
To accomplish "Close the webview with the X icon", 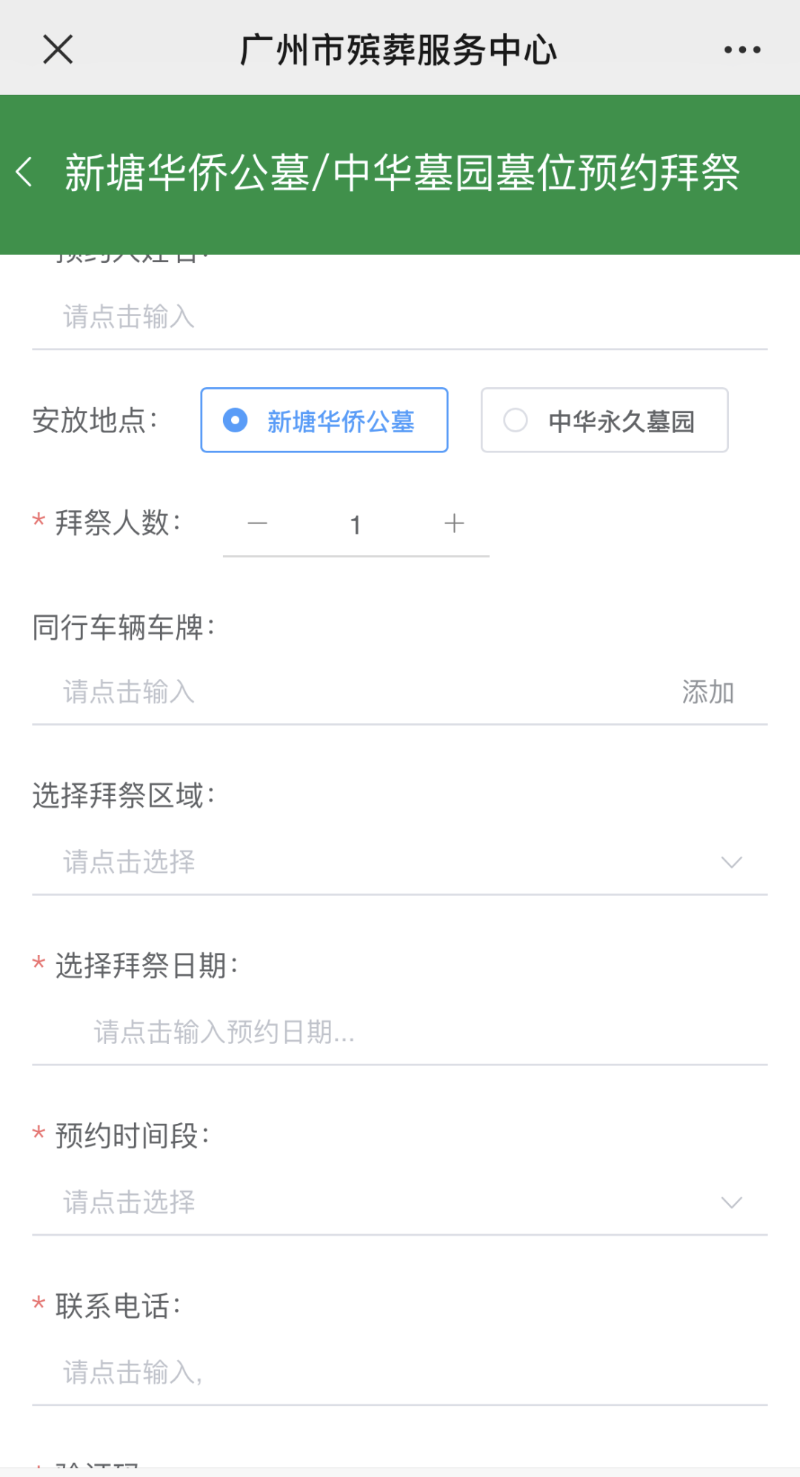I will click(58, 48).
